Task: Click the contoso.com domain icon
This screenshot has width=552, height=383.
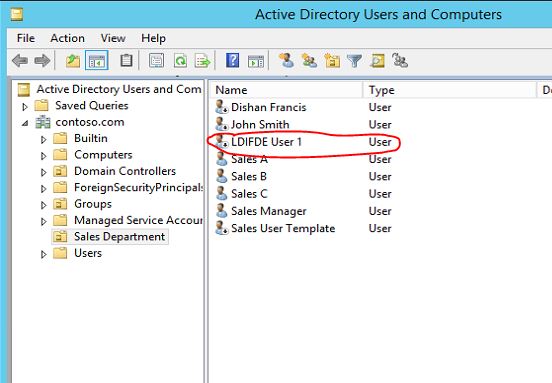Action: click(43, 122)
